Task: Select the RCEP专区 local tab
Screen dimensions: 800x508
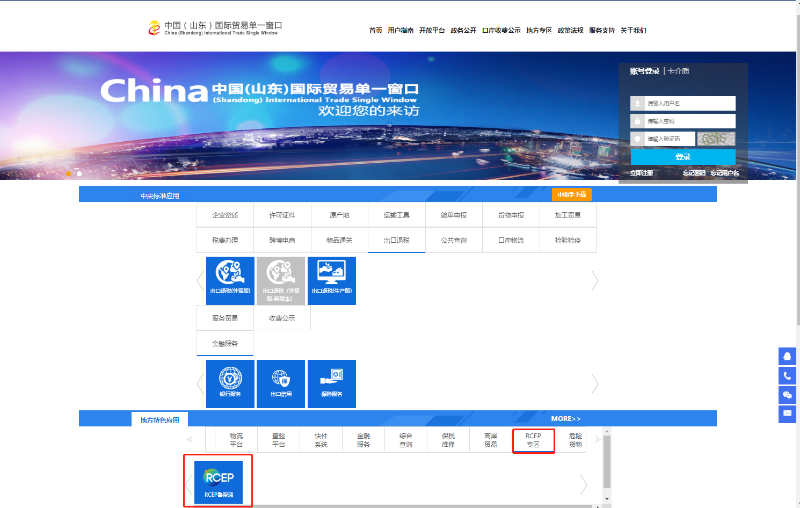Action: (x=533, y=440)
